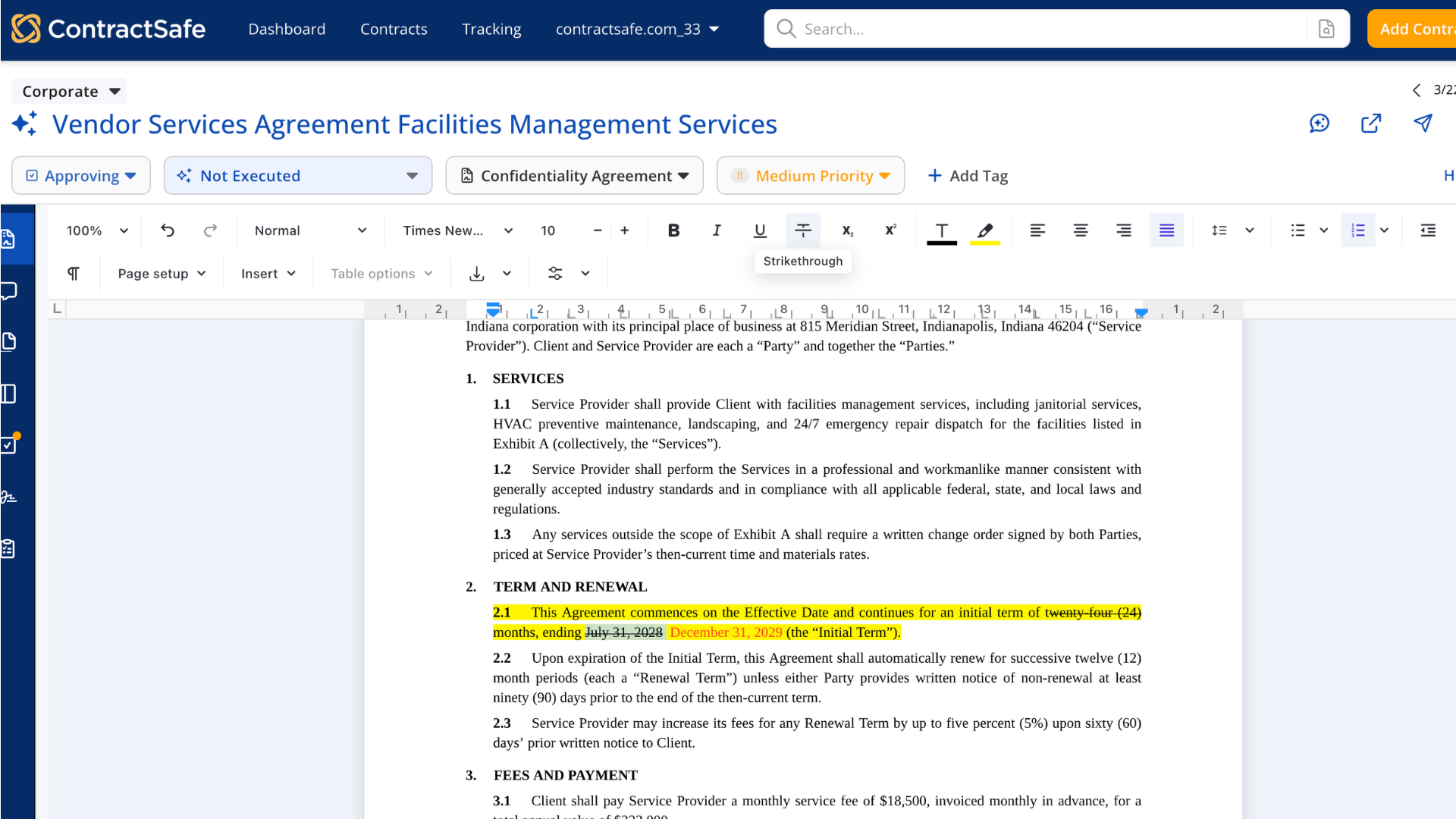Click the comments icon in left sidebar
Image resolution: width=1456 pixels, height=819 pixels.
coord(8,291)
